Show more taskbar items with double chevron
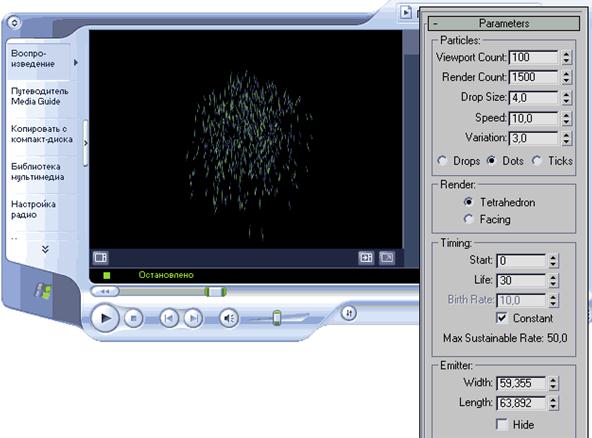Image resolution: width=592 pixels, height=438 pixels. pos(45,249)
